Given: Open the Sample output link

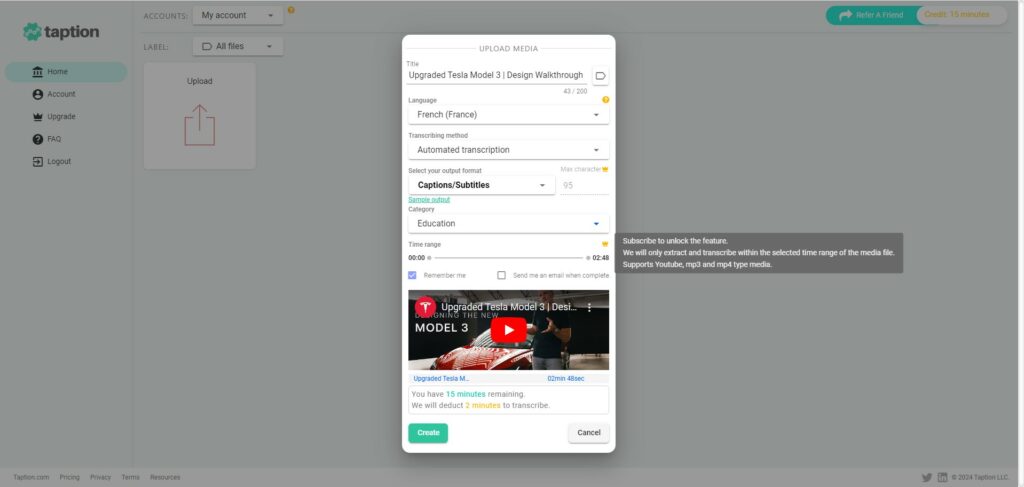Looking at the screenshot, I should [x=429, y=200].
